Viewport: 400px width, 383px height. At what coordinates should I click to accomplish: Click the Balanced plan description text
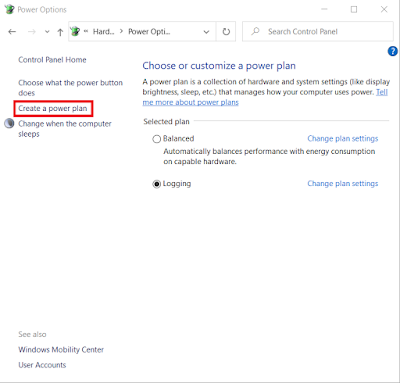[269, 156]
